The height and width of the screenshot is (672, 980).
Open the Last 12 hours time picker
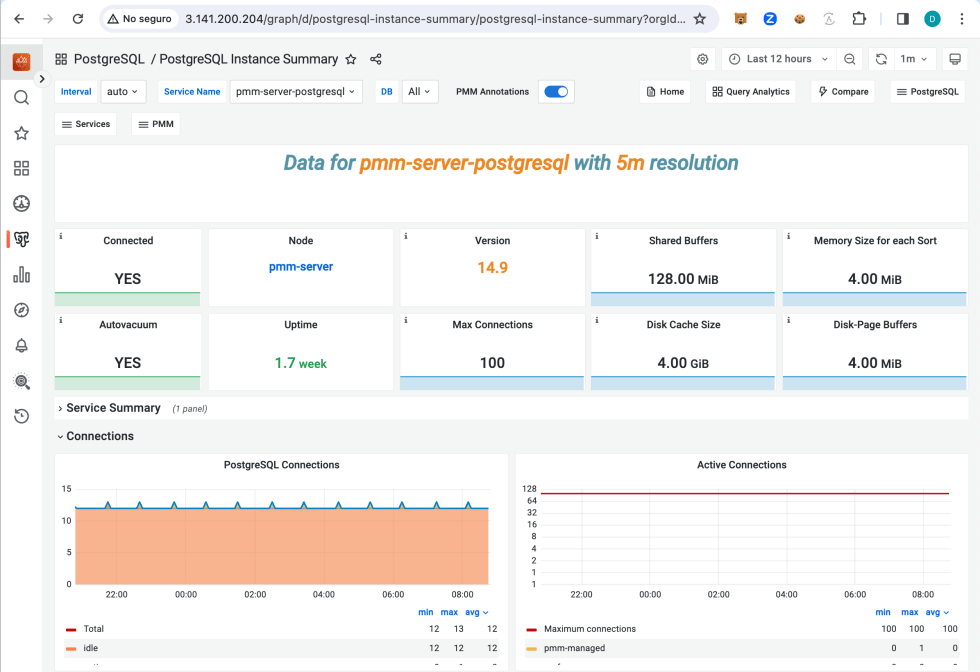(x=779, y=59)
